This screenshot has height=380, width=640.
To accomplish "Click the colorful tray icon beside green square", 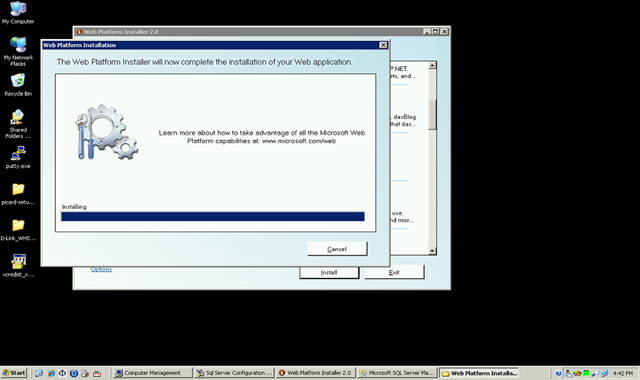I will 578,373.
